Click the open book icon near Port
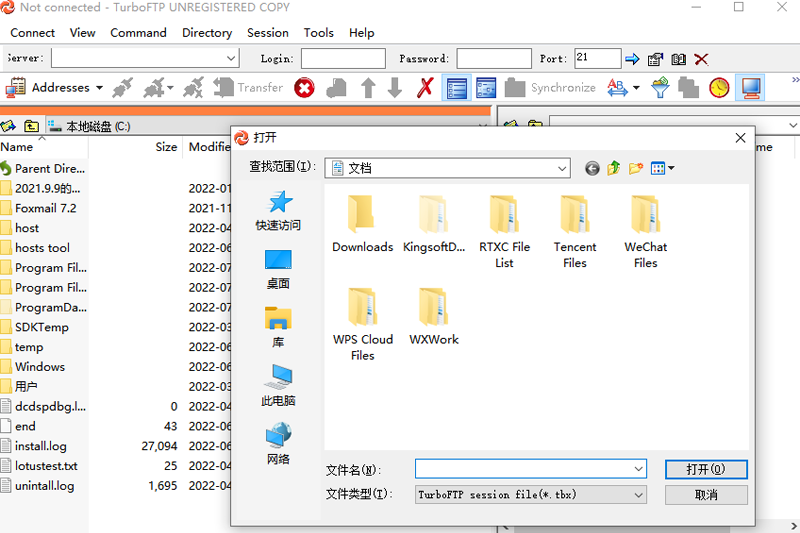This screenshot has height=533, width=800. [x=678, y=59]
